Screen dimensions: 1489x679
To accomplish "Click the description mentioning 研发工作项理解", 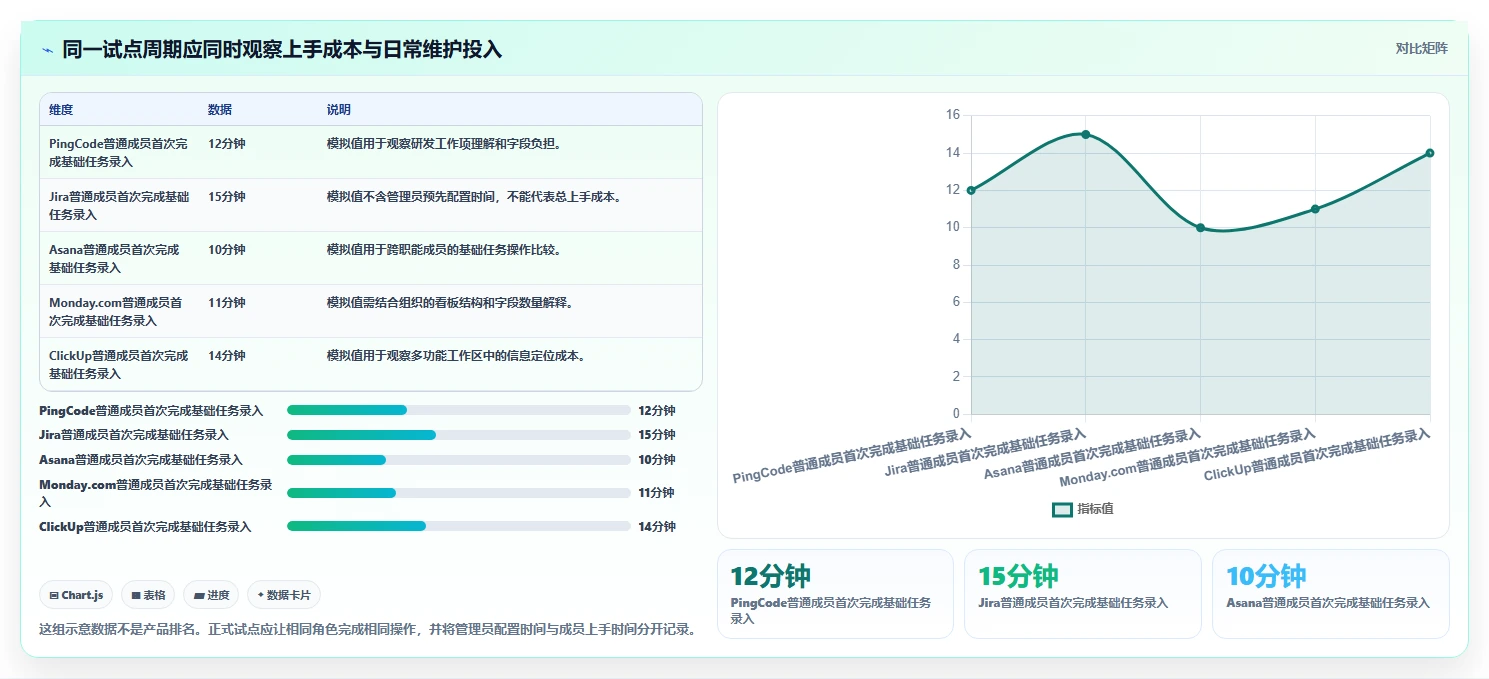I will pos(444,143).
